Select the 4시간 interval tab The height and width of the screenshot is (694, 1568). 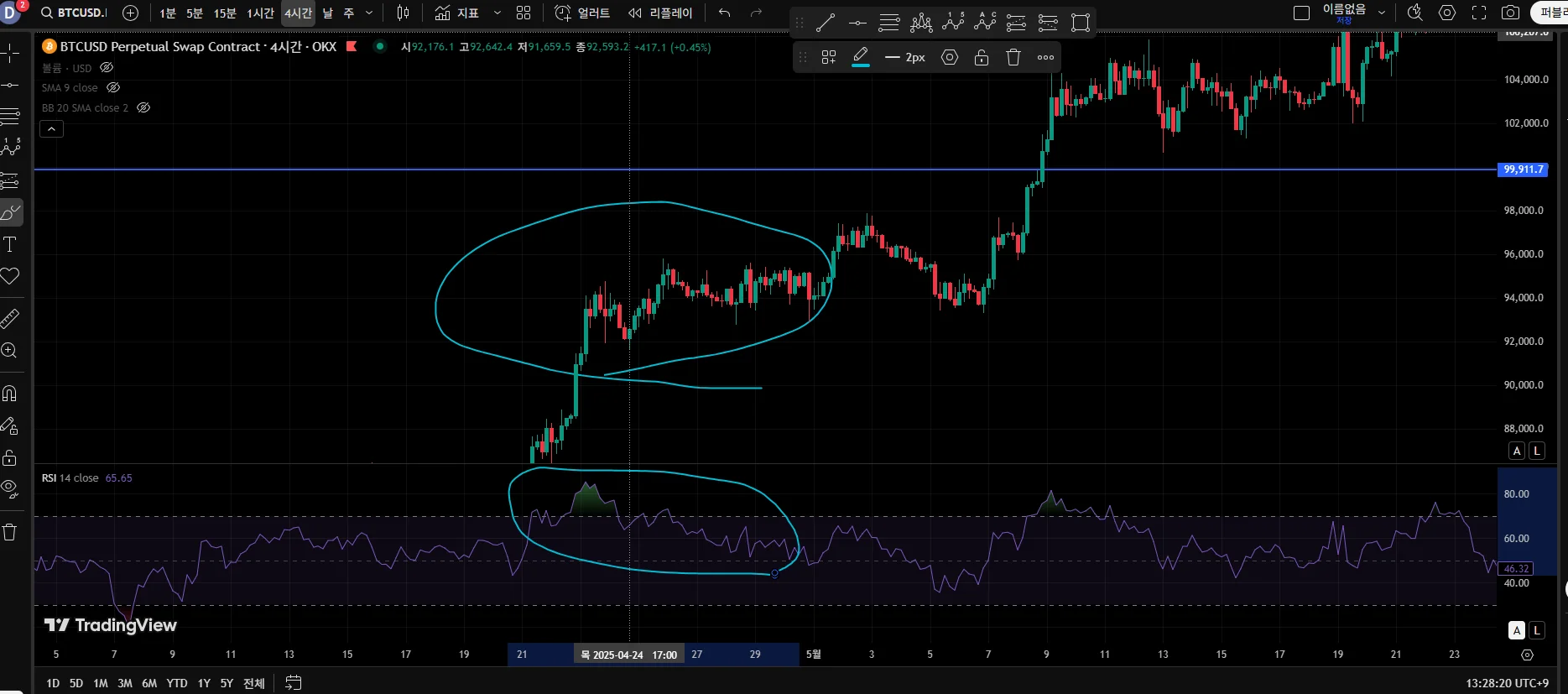tap(298, 13)
